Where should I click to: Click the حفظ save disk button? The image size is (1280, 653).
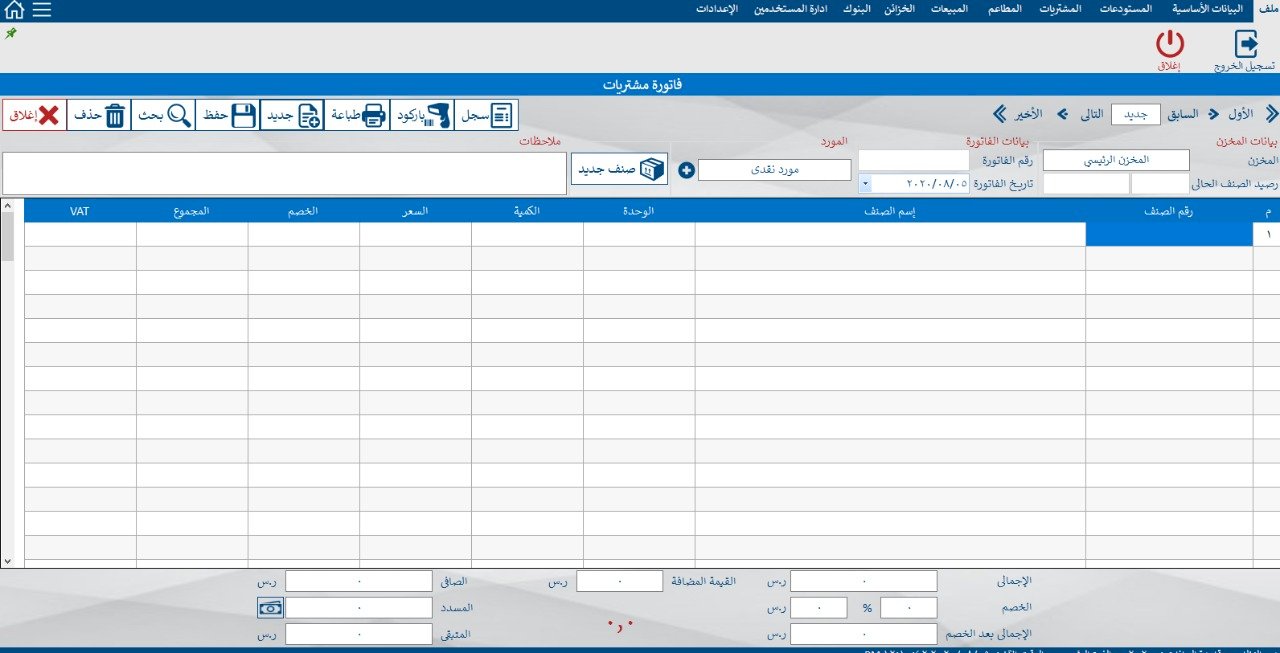click(228, 116)
